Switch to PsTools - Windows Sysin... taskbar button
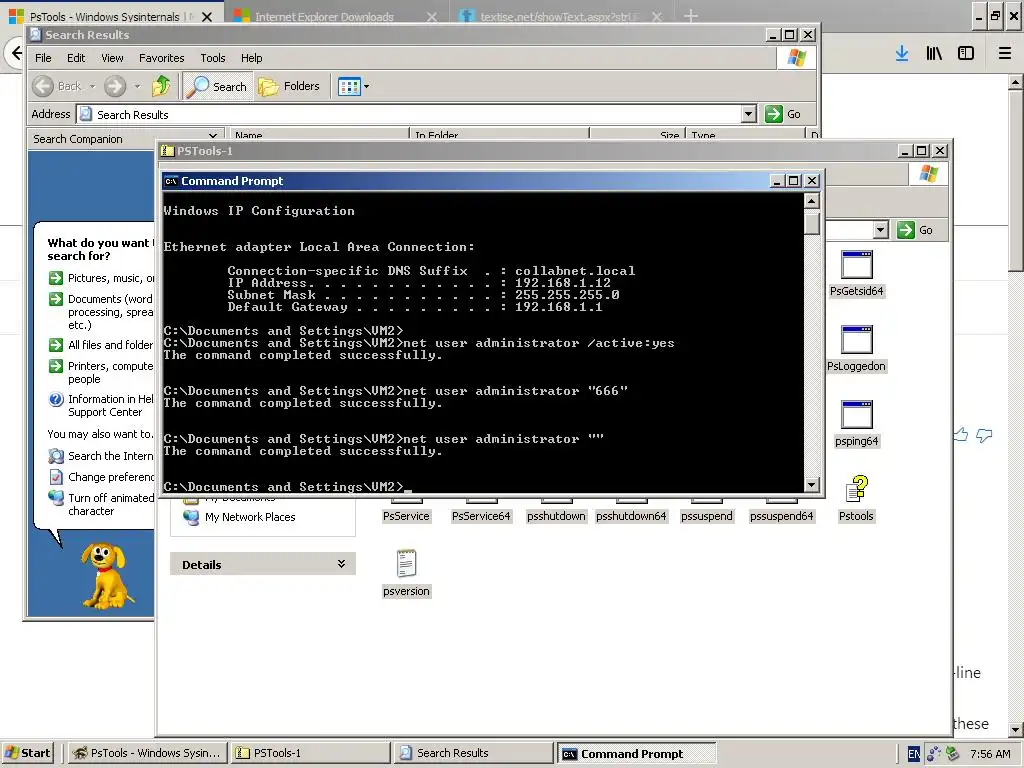Viewport: 1024px width, 768px height. (x=147, y=753)
